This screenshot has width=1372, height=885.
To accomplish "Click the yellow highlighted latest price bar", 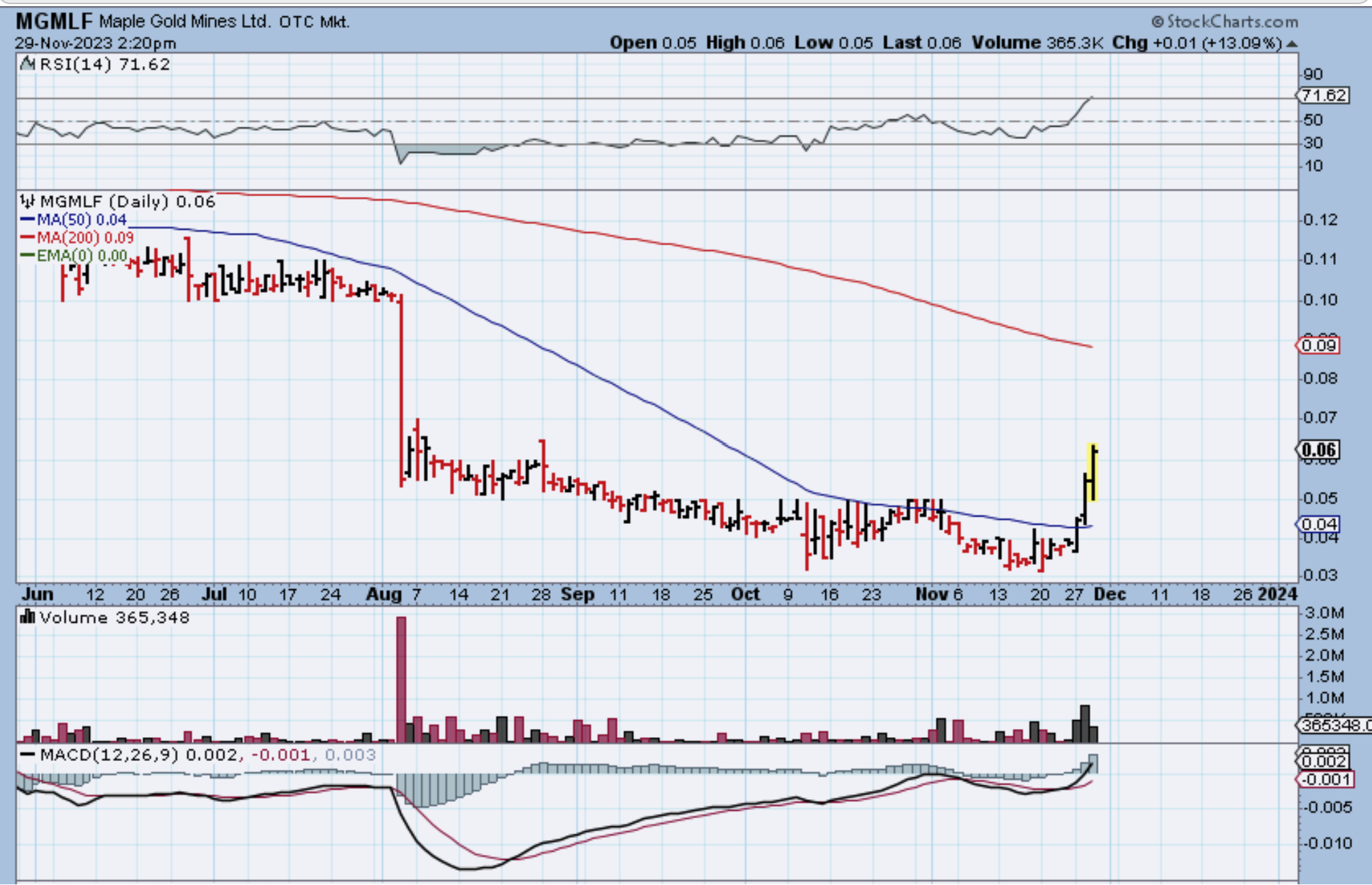I will (1093, 473).
